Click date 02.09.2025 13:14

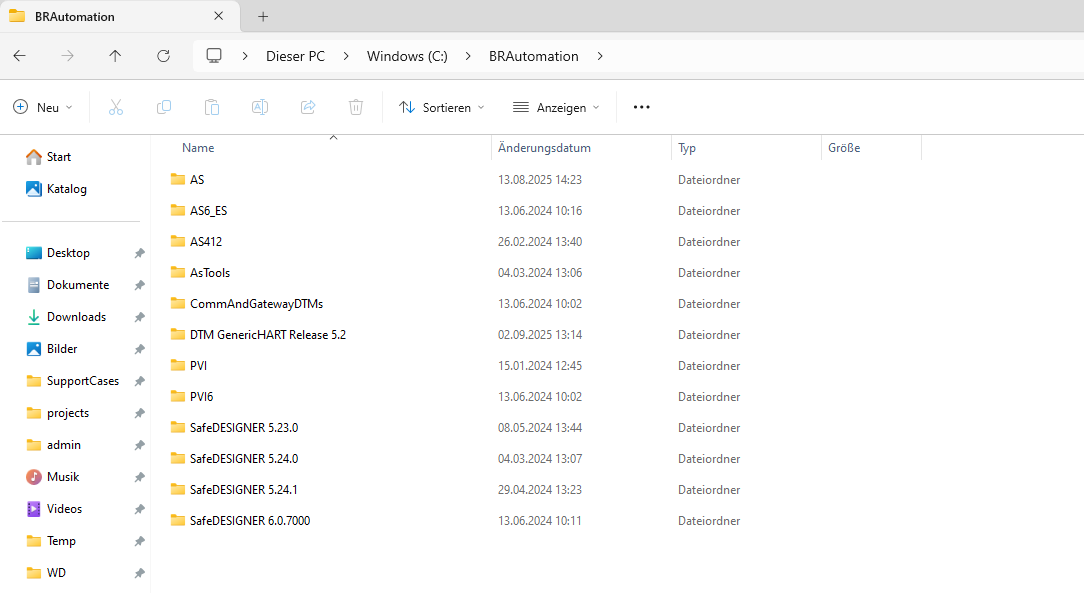[x=540, y=335]
